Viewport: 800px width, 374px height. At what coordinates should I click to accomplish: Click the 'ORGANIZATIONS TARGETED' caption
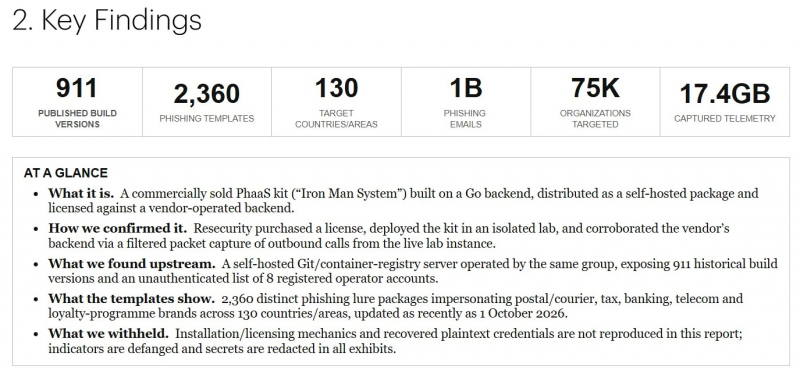coord(595,119)
